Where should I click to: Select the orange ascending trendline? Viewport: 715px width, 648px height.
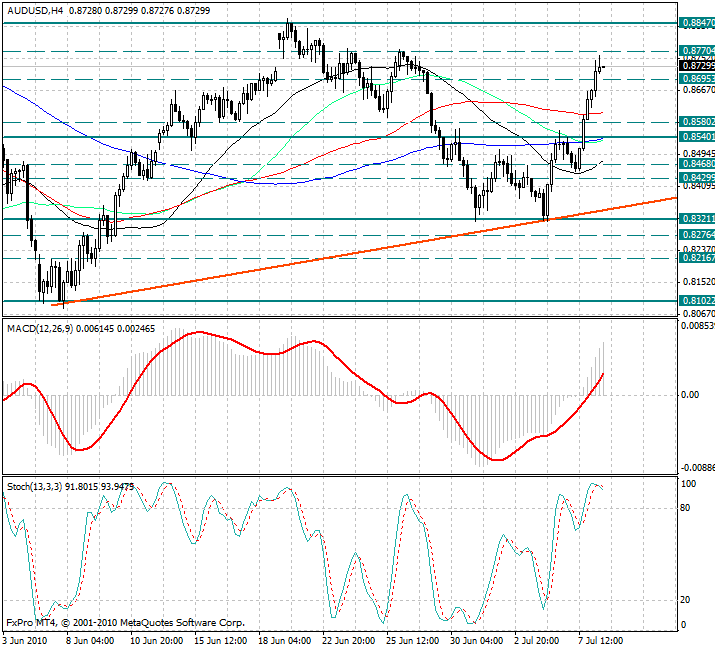pyautogui.click(x=365, y=250)
